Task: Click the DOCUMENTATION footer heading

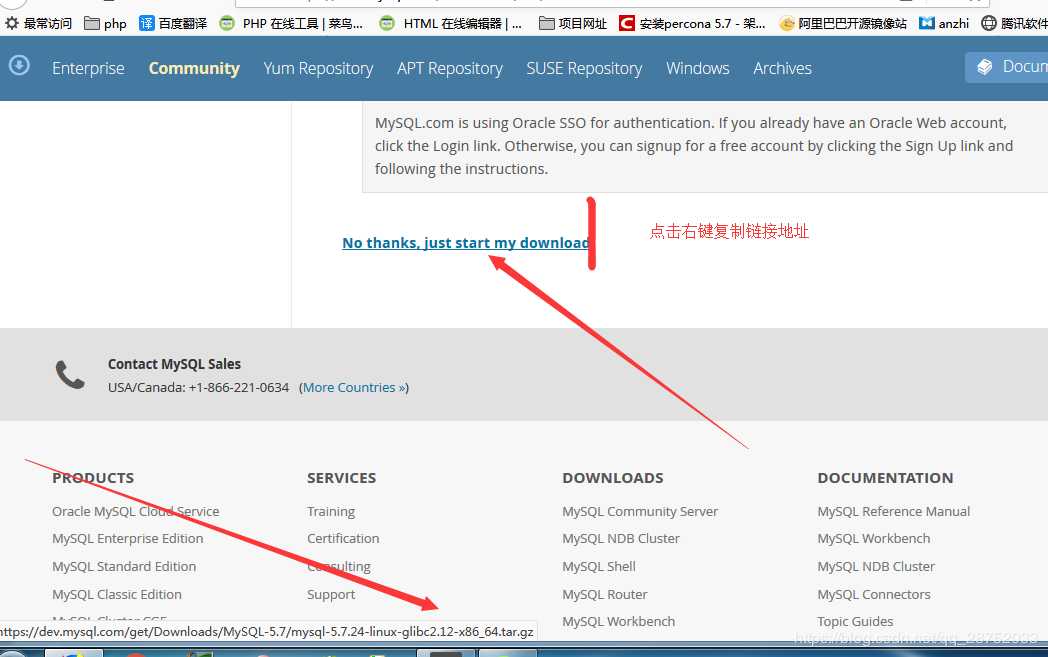Action: click(886, 478)
